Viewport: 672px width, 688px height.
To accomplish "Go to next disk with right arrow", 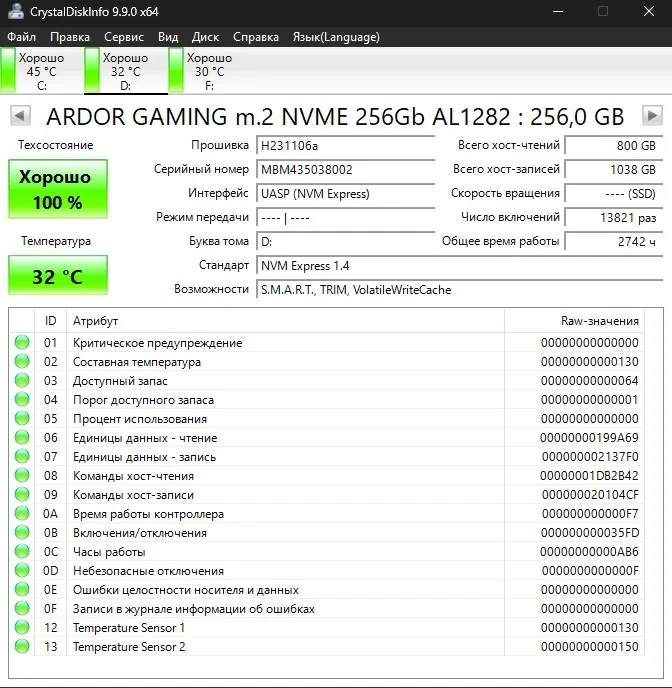I will tap(652, 116).
